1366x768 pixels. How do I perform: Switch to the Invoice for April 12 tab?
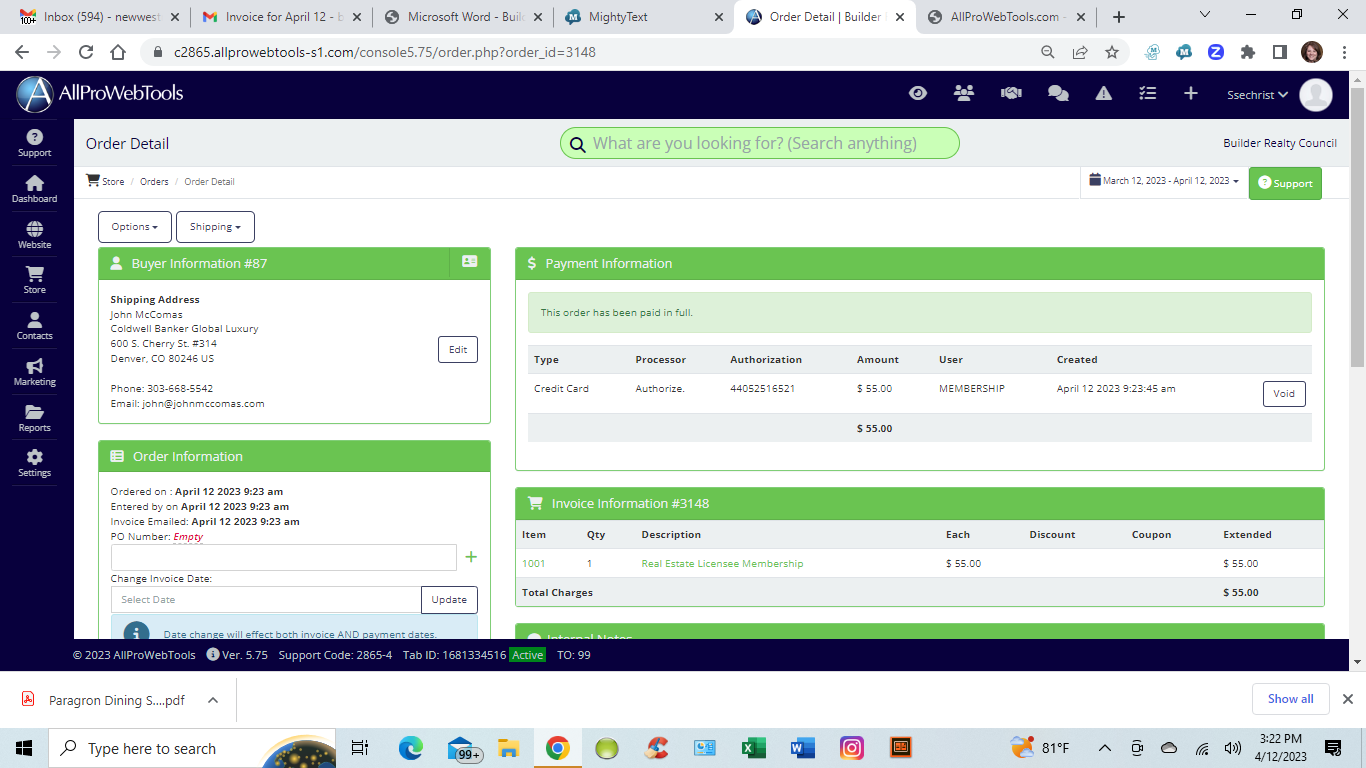280,17
